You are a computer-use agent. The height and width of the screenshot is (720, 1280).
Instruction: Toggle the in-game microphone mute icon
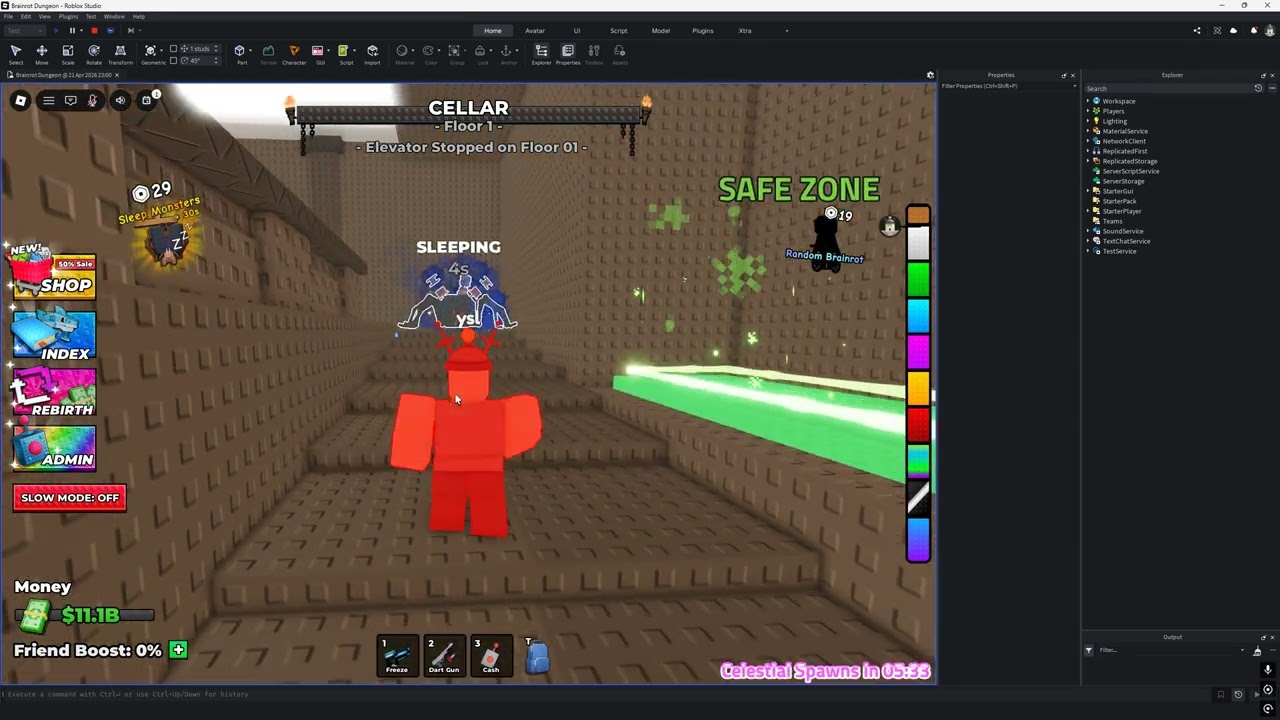click(x=93, y=100)
